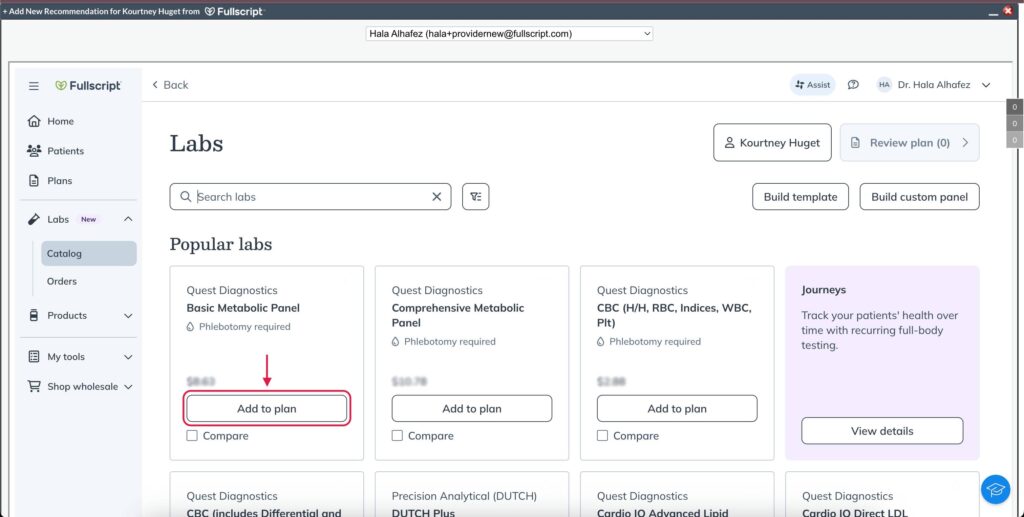Open the provider email selector dropdown

click(509, 33)
